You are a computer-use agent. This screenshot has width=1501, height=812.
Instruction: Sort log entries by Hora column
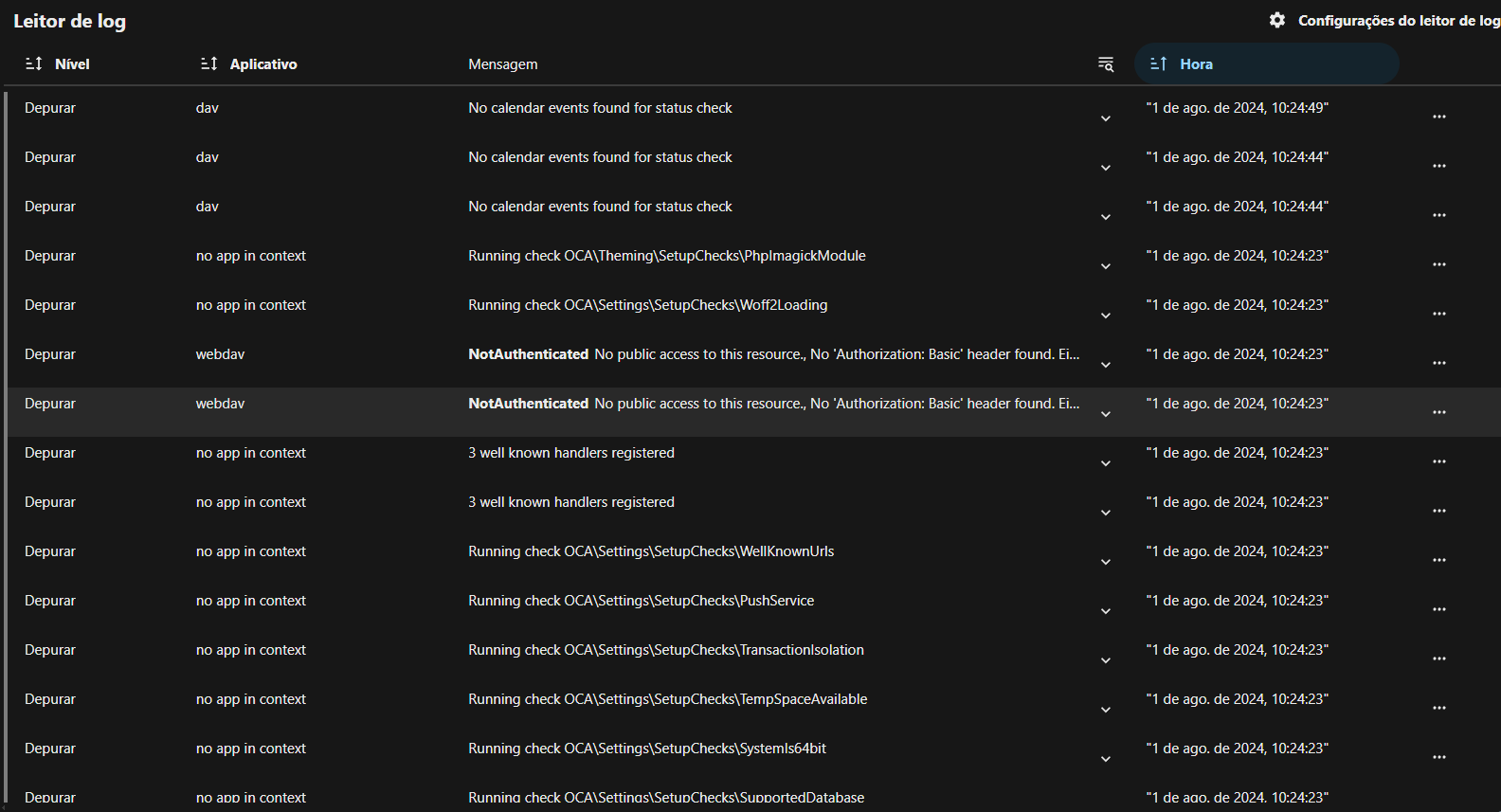(x=1196, y=63)
